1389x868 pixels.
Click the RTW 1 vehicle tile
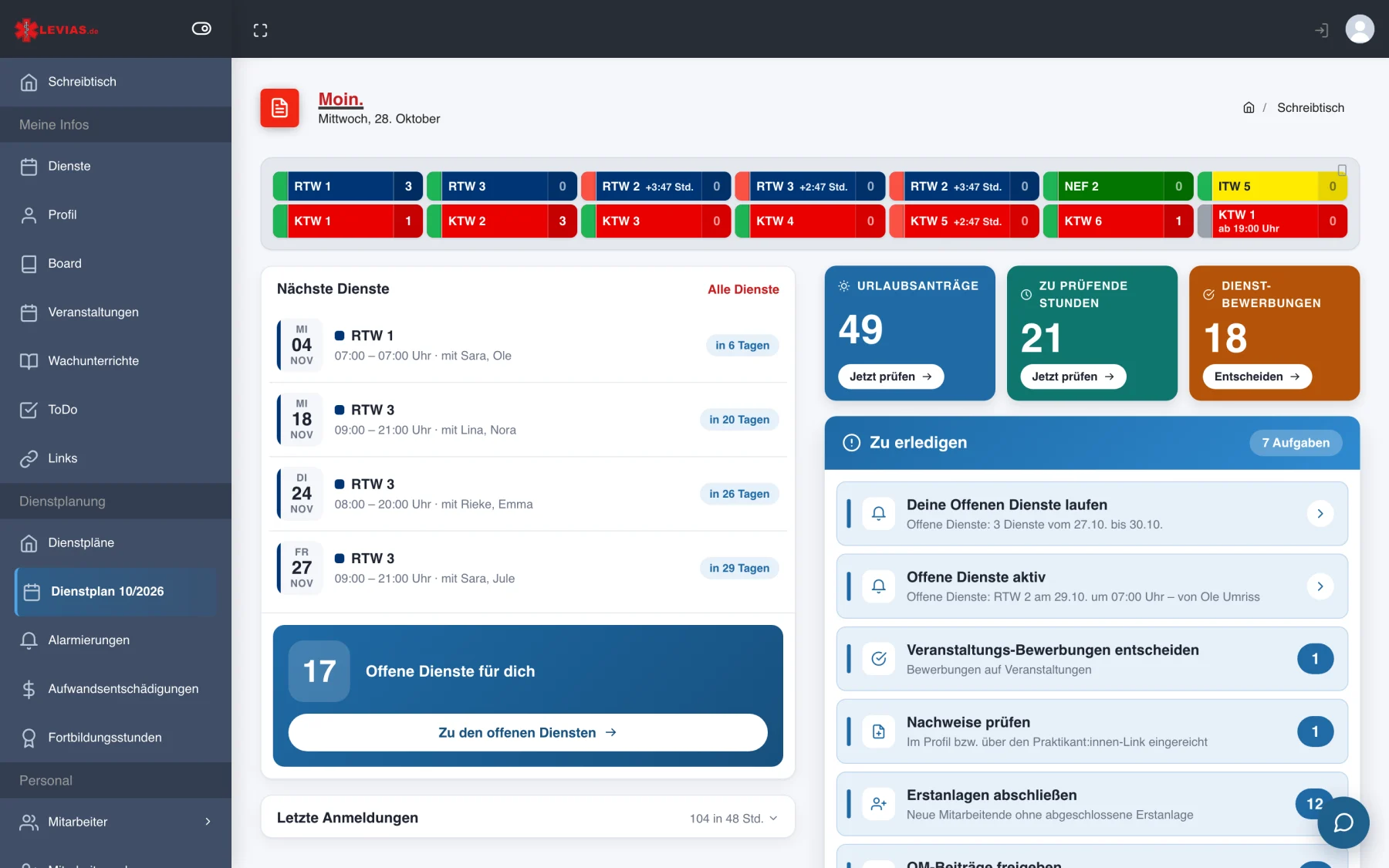click(347, 187)
